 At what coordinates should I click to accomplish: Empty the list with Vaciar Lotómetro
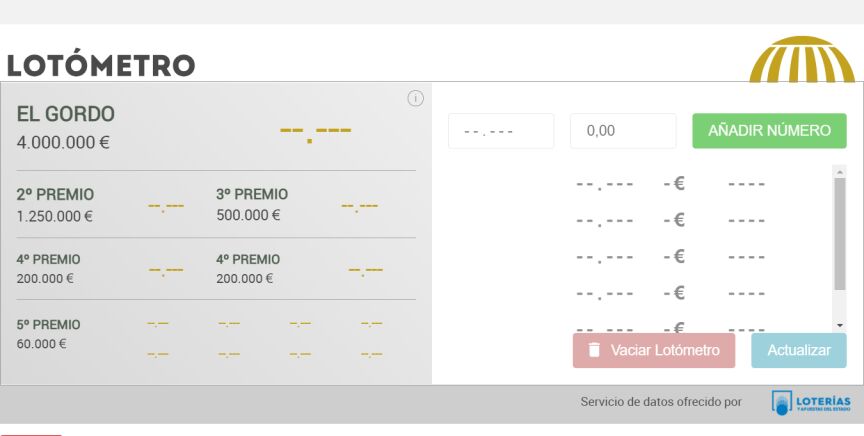[653, 351]
